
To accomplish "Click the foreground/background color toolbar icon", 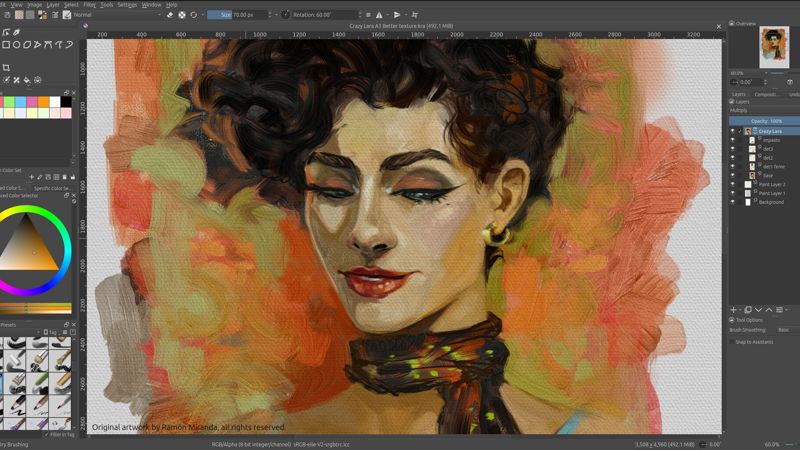I will pyautogui.click(x=42, y=15).
